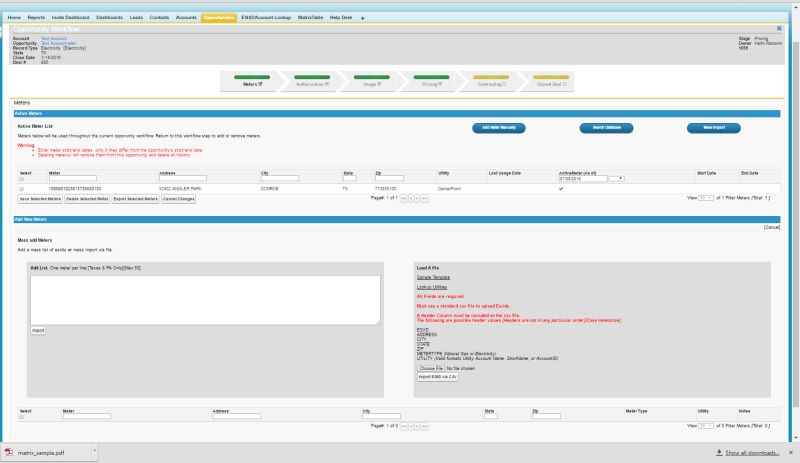The height and width of the screenshot is (463, 800).
Task: Go to Pricing workflow step
Action: (431, 82)
